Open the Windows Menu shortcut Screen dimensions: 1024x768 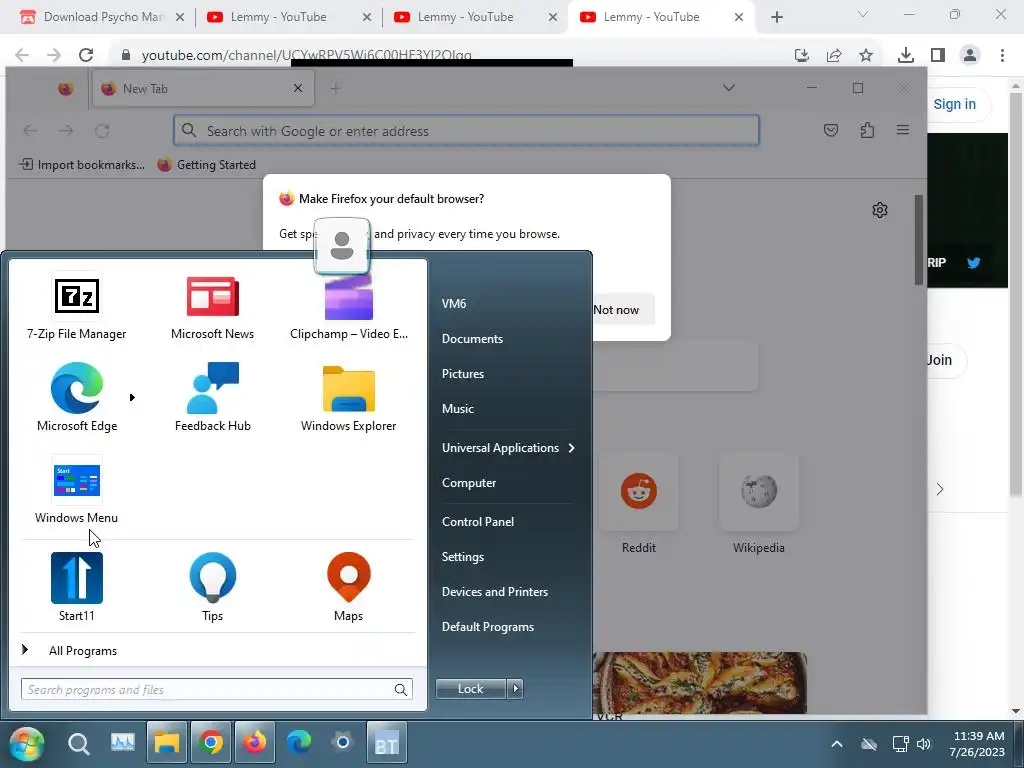click(x=76, y=490)
